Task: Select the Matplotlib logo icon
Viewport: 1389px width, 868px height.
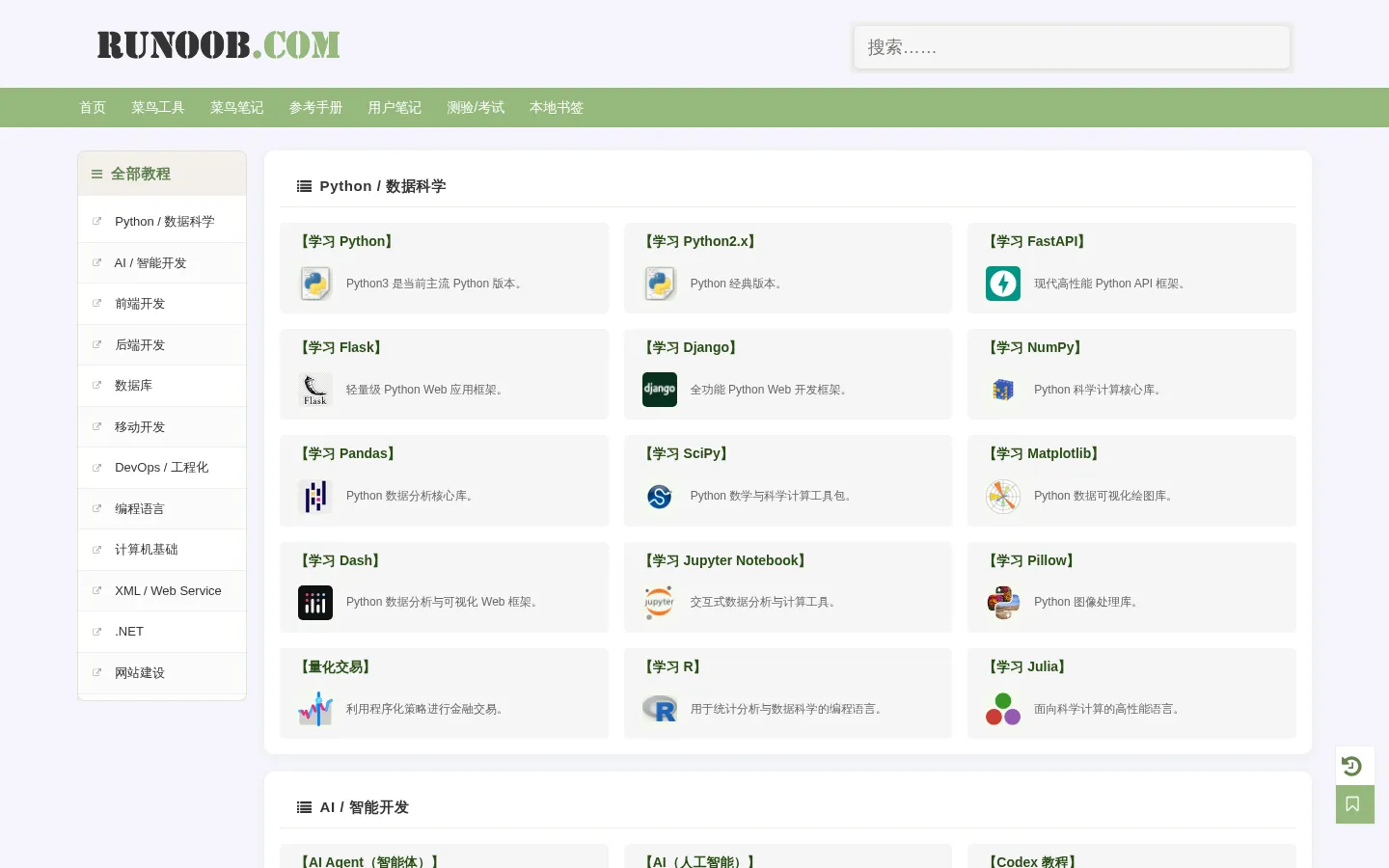Action: pos(1003,496)
